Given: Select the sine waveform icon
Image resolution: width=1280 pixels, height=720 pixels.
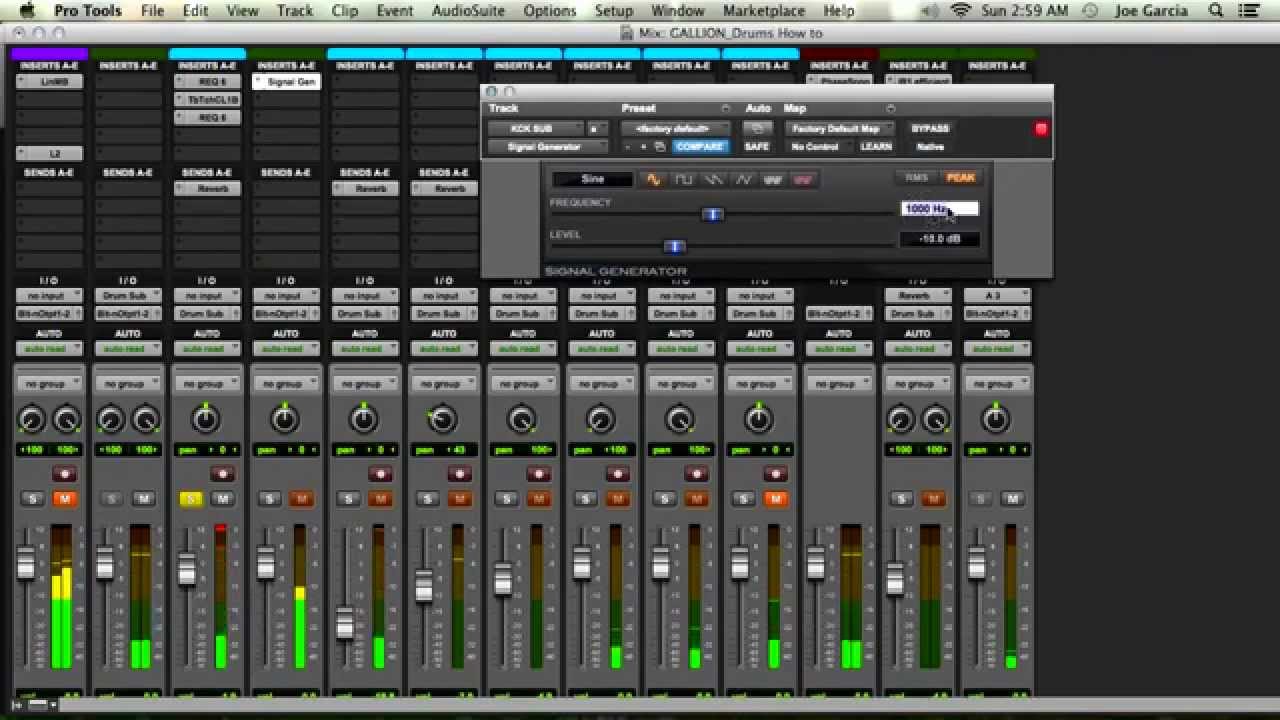Looking at the screenshot, I should click(x=653, y=180).
